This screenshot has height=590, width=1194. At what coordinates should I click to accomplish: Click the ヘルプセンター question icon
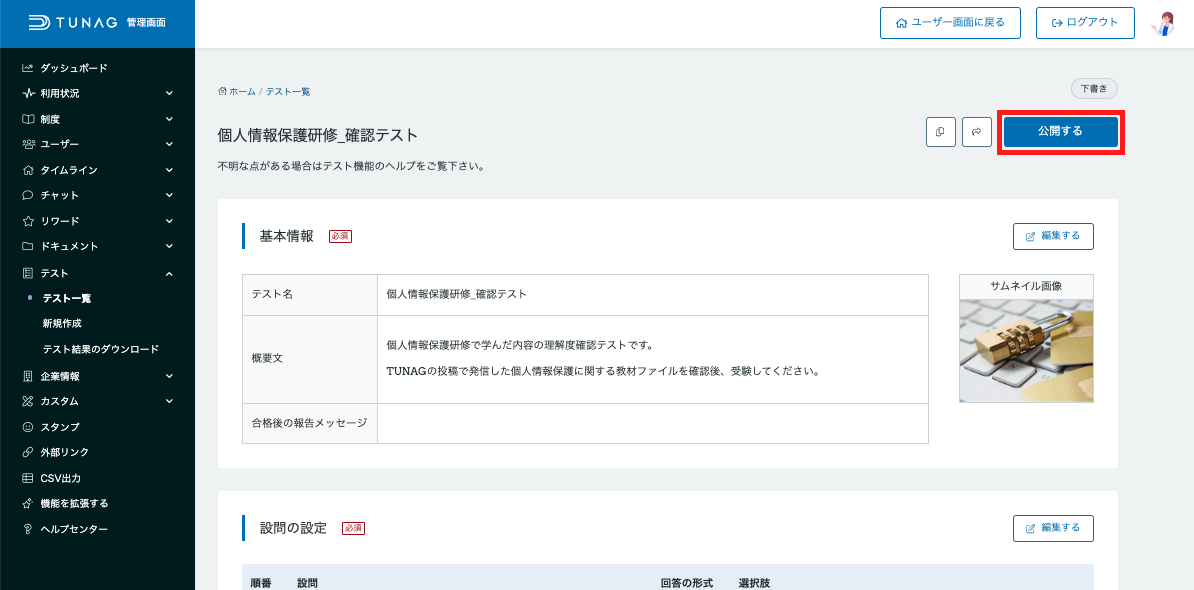tap(27, 529)
